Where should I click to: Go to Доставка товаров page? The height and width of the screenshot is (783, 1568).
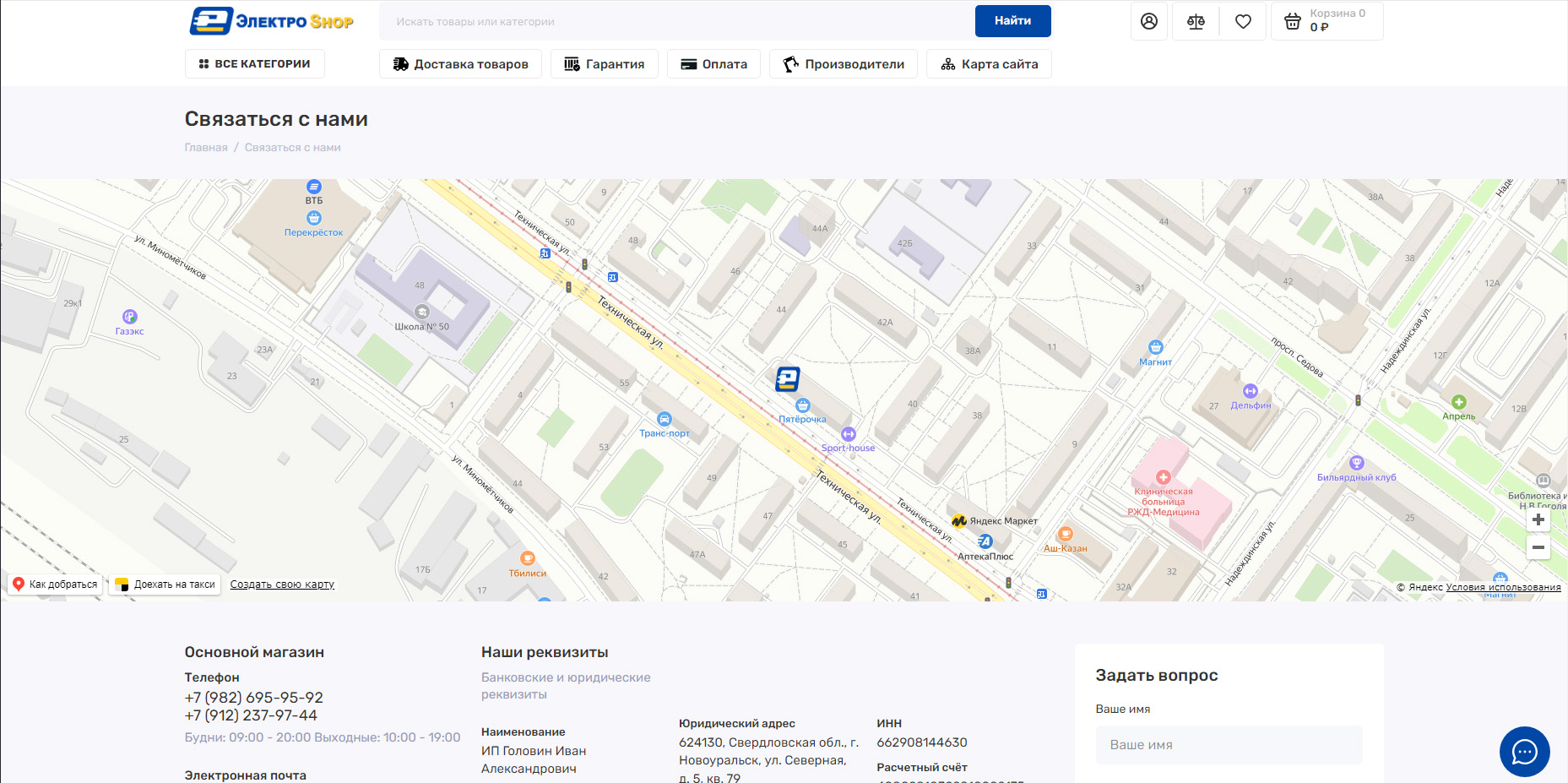pos(460,64)
